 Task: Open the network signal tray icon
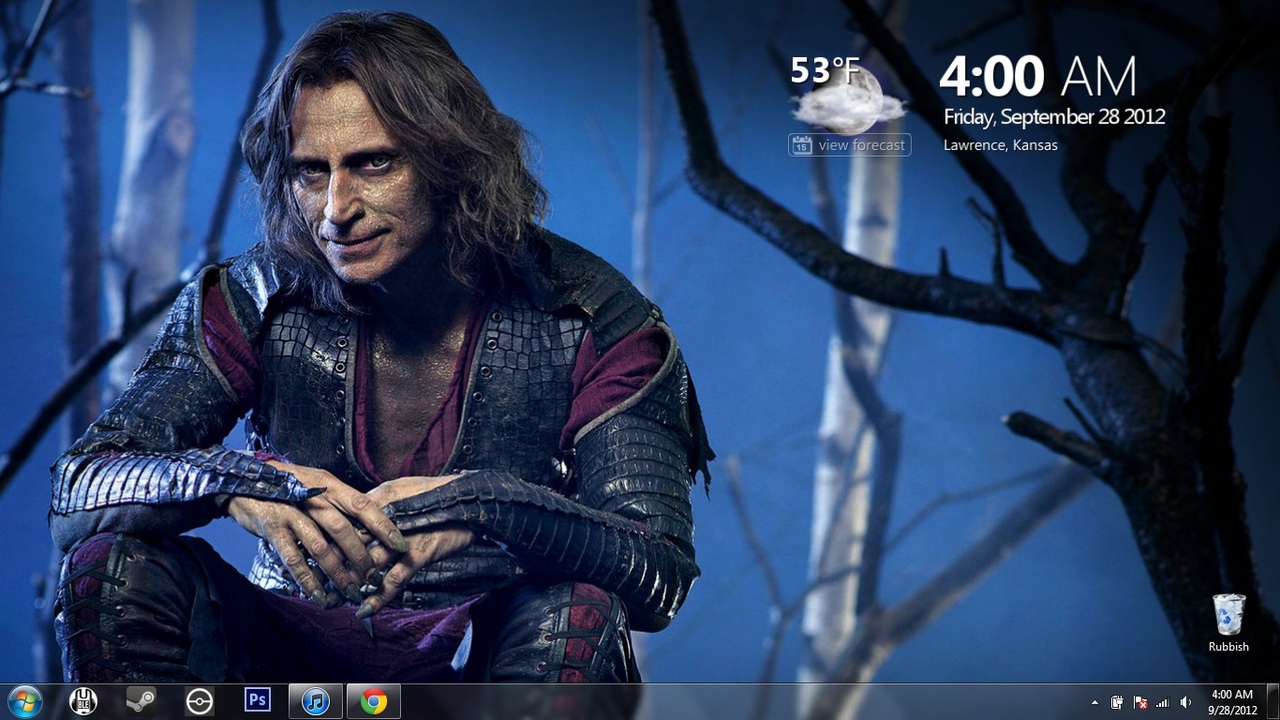[1162, 702]
